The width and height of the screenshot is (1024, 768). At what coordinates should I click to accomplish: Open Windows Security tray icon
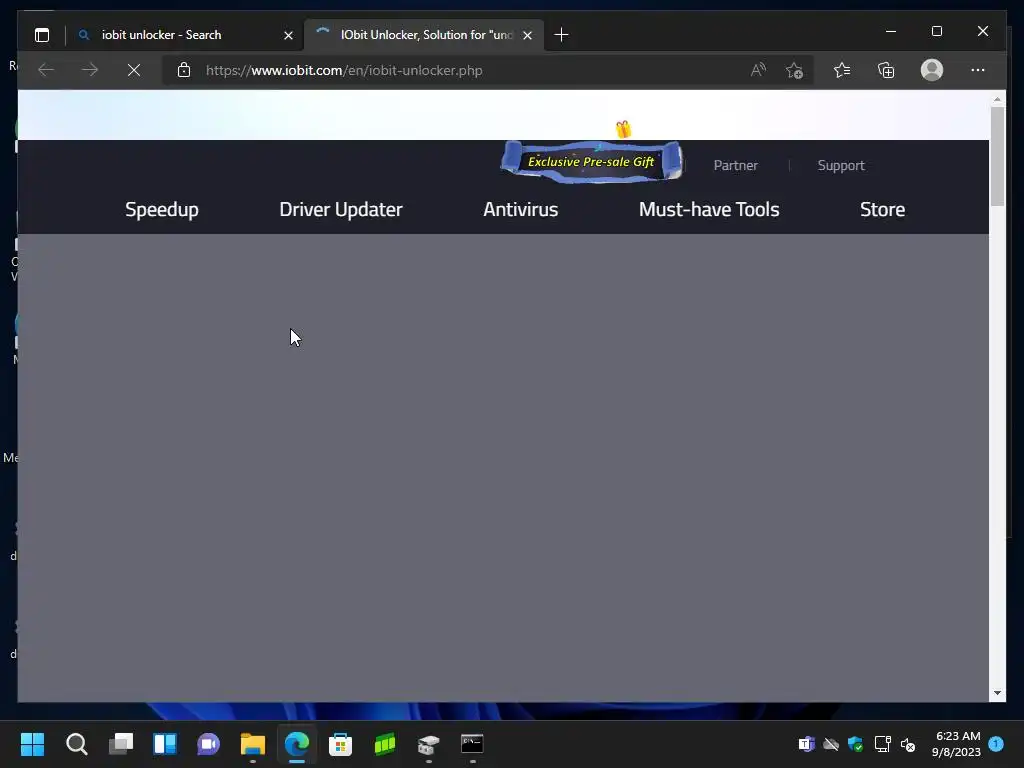(856, 744)
